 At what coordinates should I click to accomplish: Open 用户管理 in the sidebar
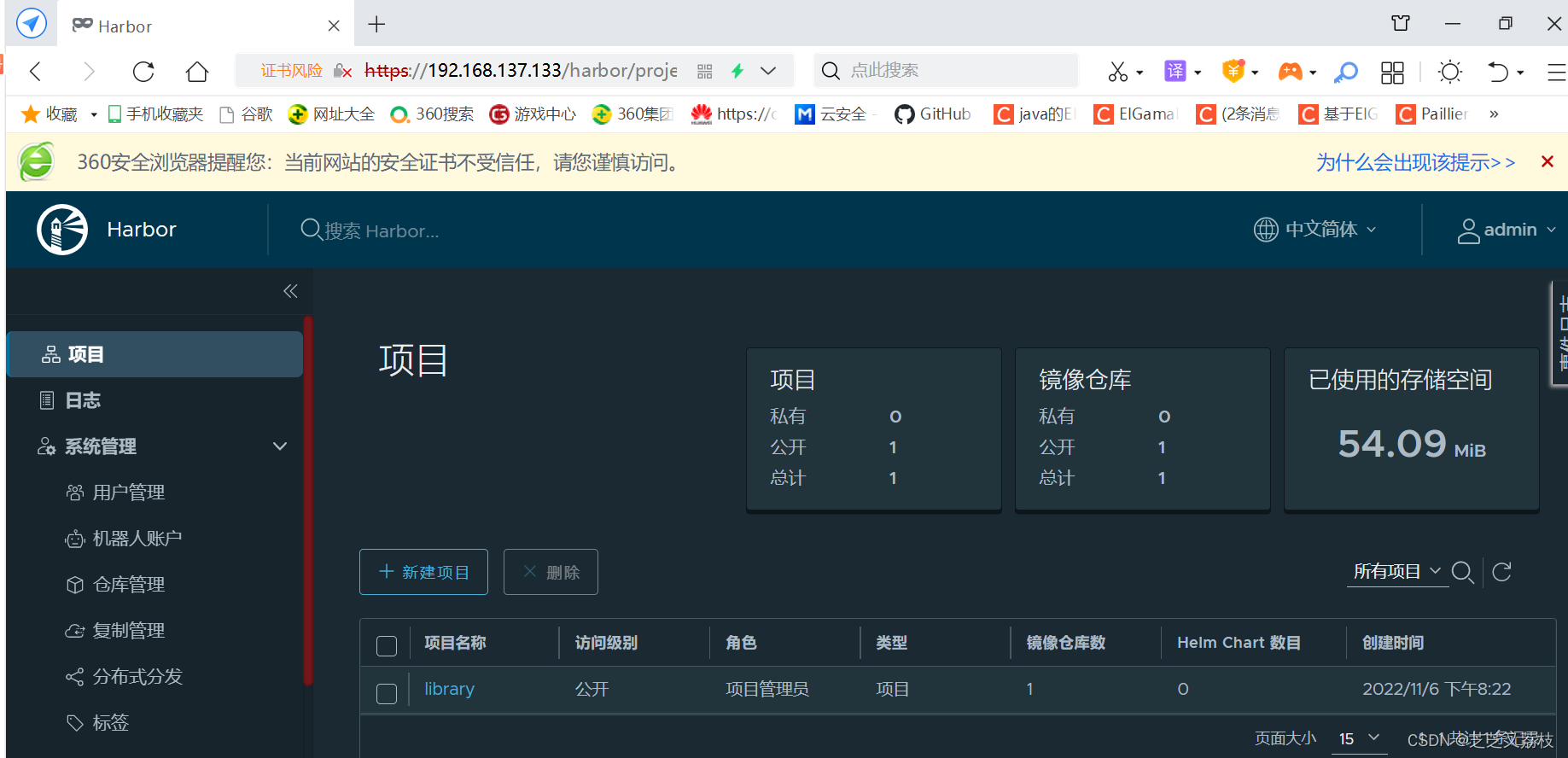128,493
